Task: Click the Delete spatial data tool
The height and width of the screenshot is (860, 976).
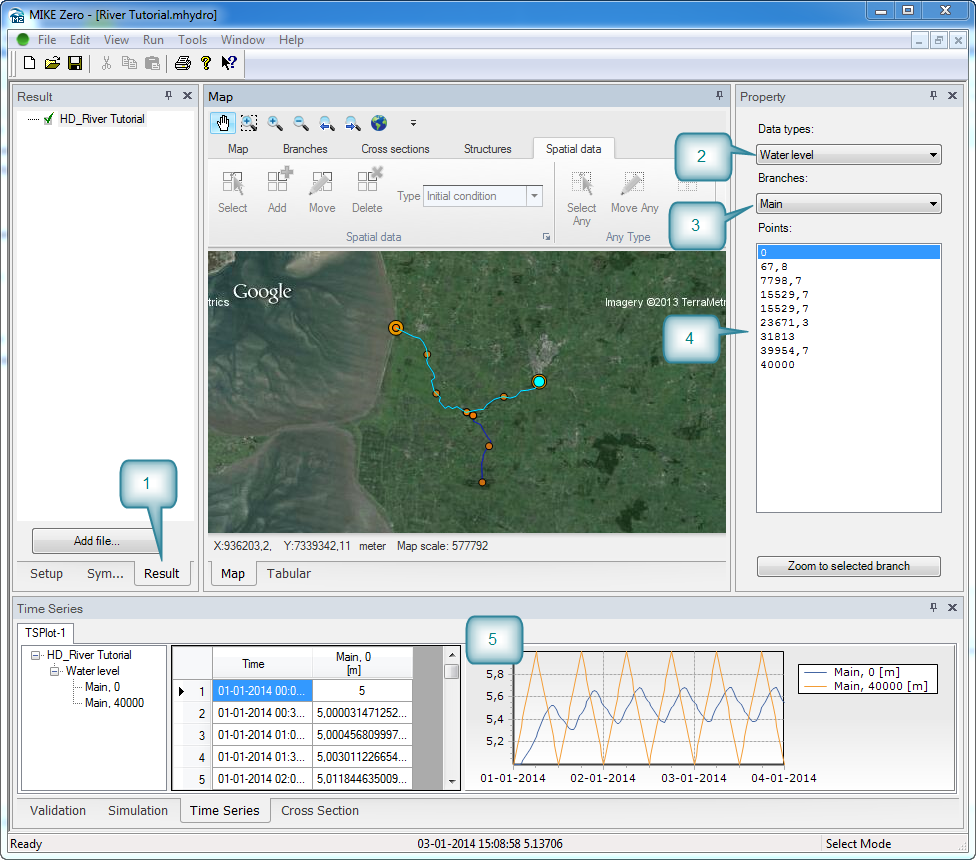Action: point(367,192)
